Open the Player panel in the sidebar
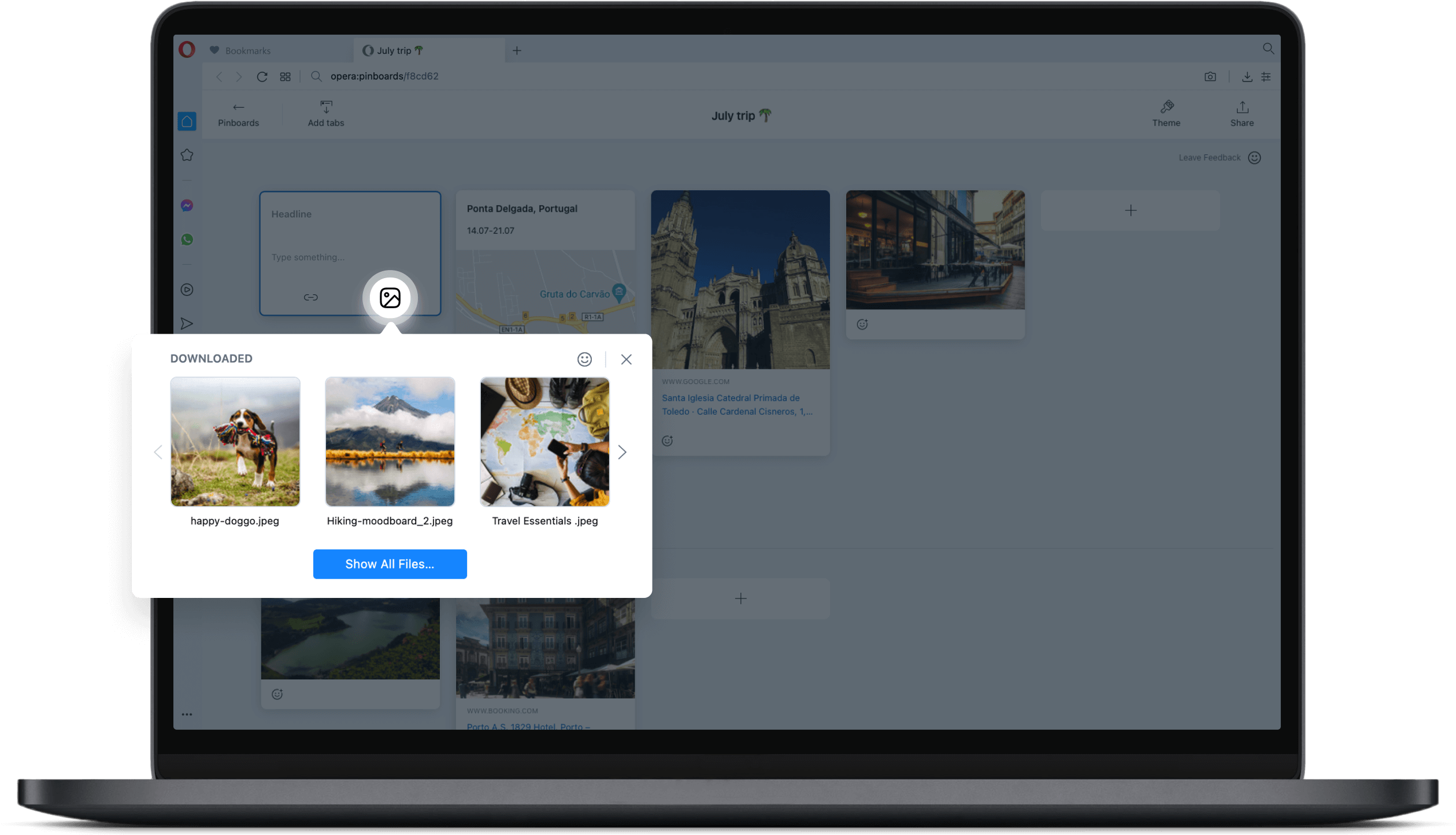The image size is (1456, 835). (187, 290)
